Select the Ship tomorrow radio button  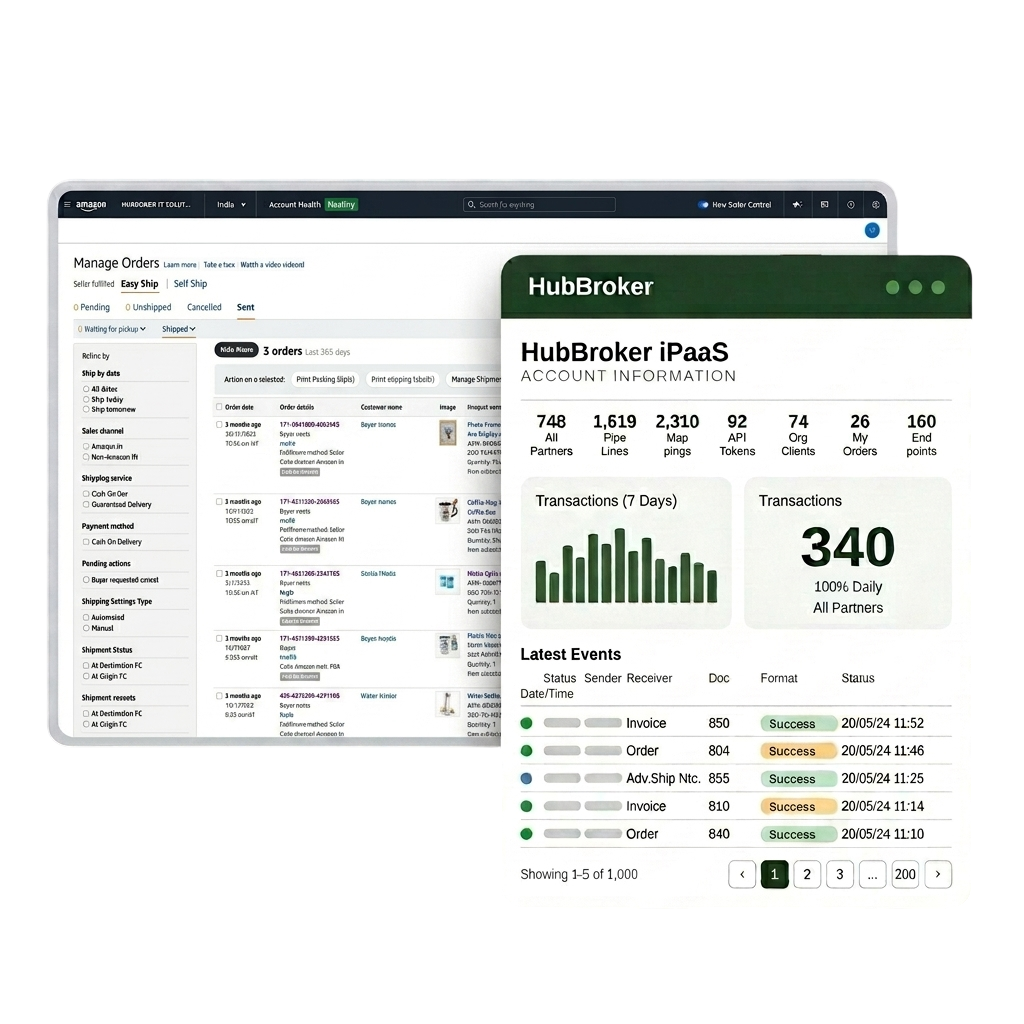[86, 409]
